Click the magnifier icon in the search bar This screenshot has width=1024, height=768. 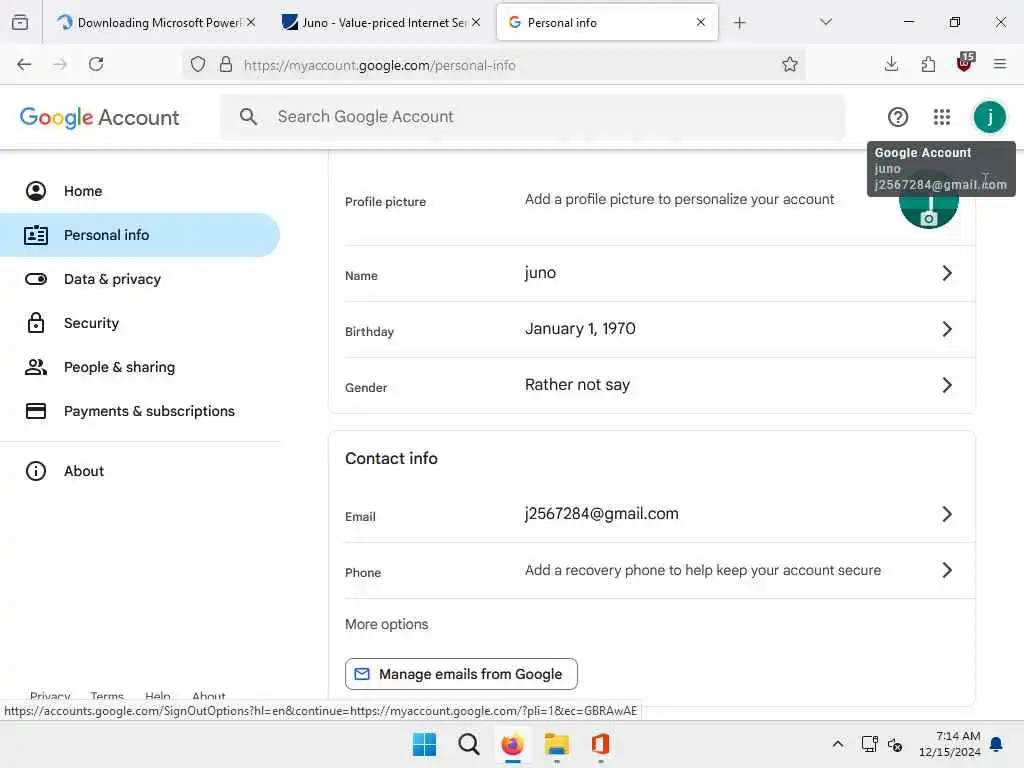coord(248,117)
